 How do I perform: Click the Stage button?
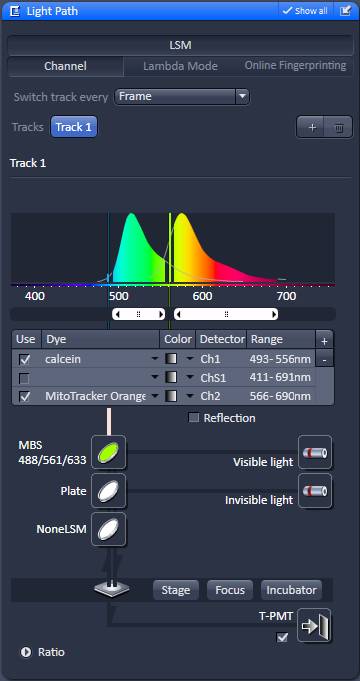point(175,590)
